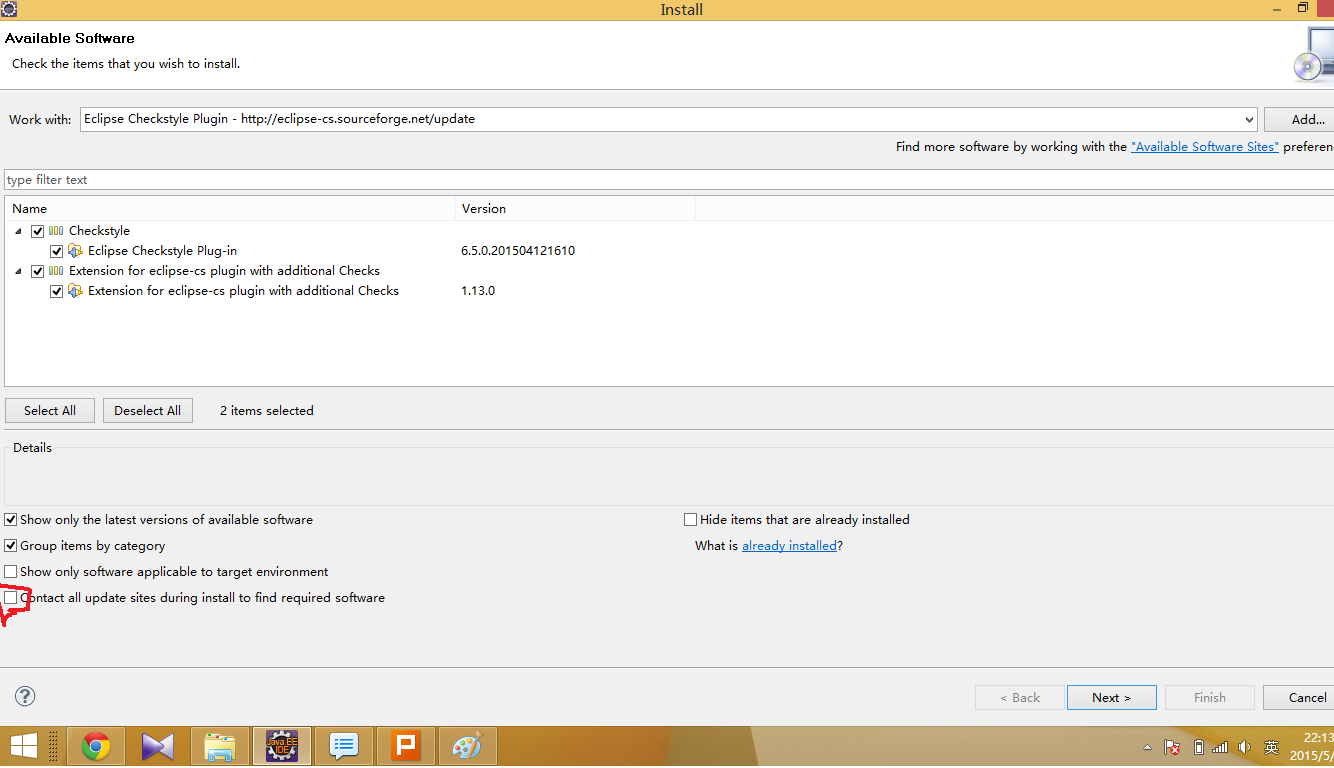Click the Next > button
1334x768 pixels.
pos(1112,698)
